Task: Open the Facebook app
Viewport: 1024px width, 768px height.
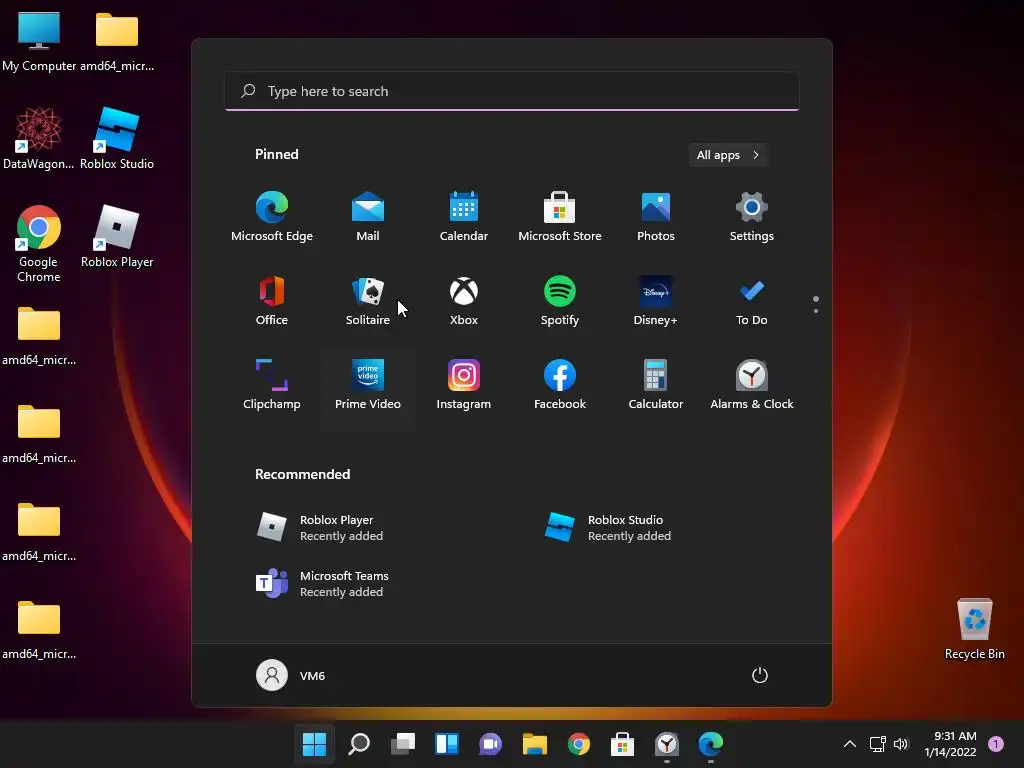Action: click(x=560, y=385)
